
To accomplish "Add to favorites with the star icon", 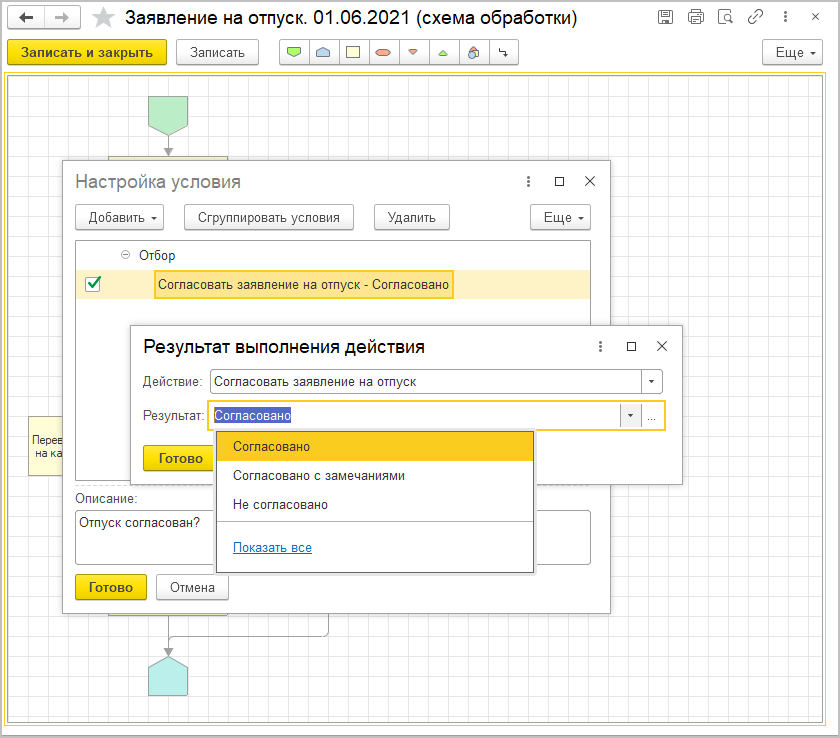I will point(102,18).
